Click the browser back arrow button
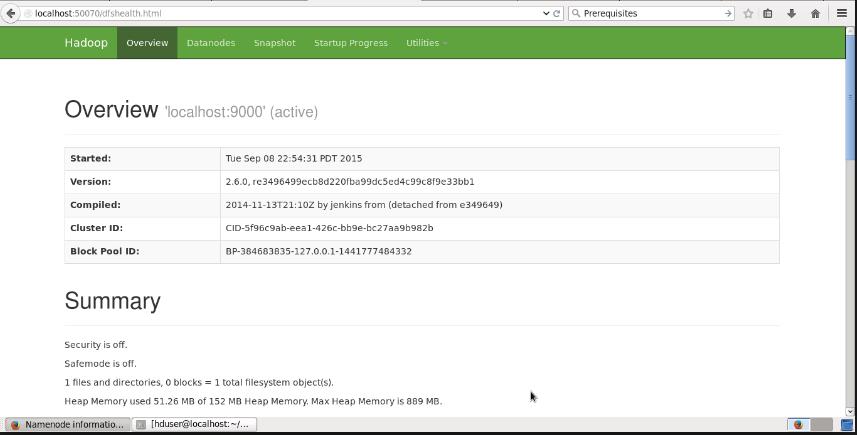The height and width of the screenshot is (435, 857). pos(10,13)
